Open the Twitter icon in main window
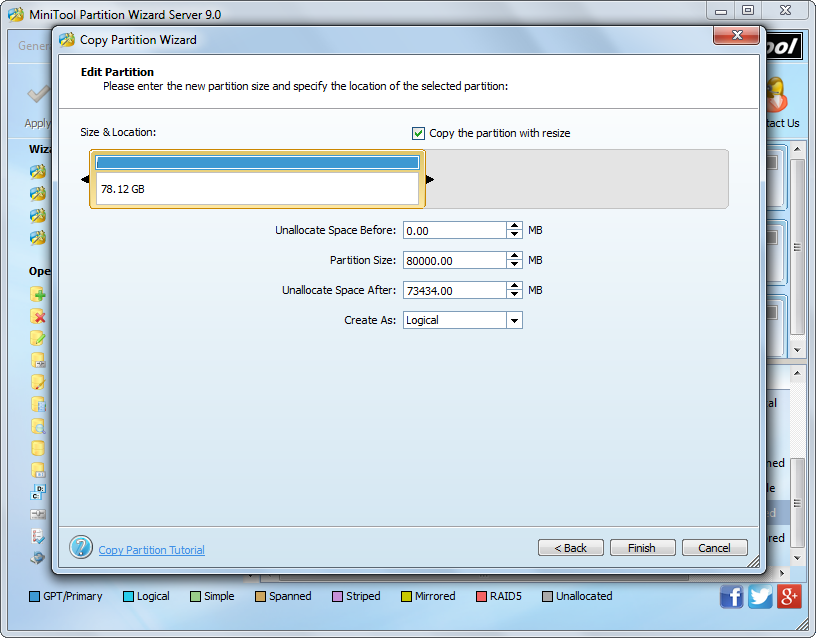This screenshot has width=816, height=638. click(x=760, y=596)
